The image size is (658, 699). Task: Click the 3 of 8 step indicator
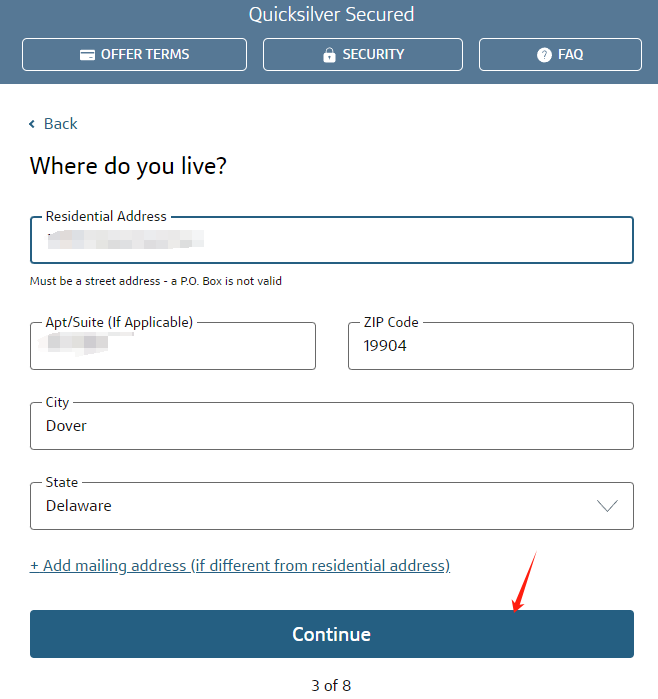[331, 686]
